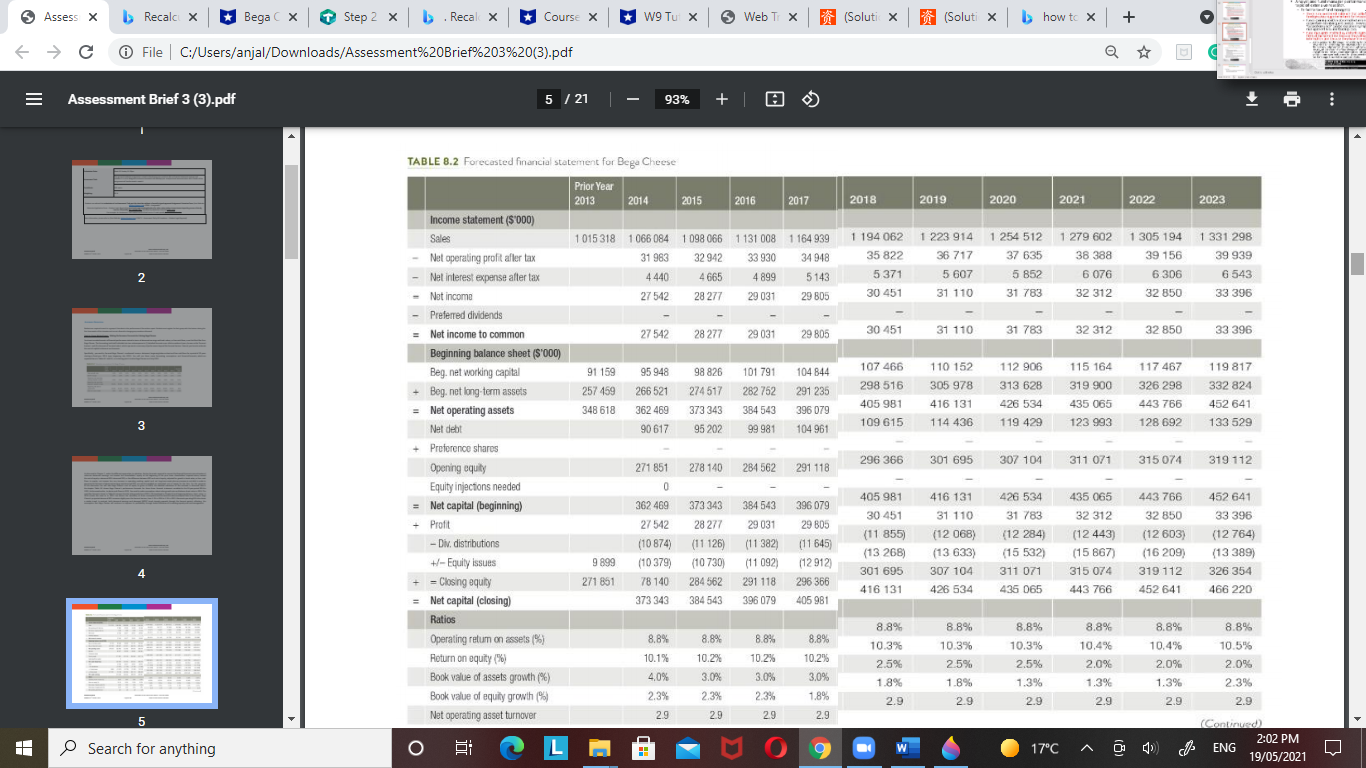Screen dimensions: 1366x768
Task: Click the Chrome icon on the taskbar
Action: tap(821, 748)
